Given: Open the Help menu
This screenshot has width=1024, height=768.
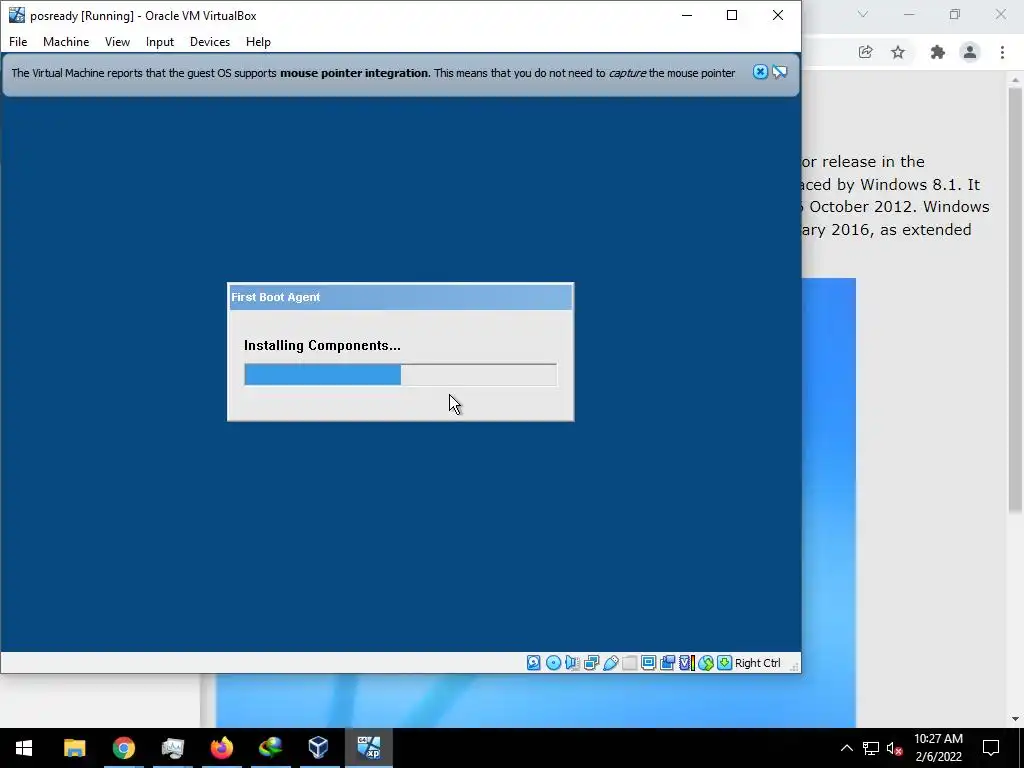Looking at the screenshot, I should [x=258, y=42].
